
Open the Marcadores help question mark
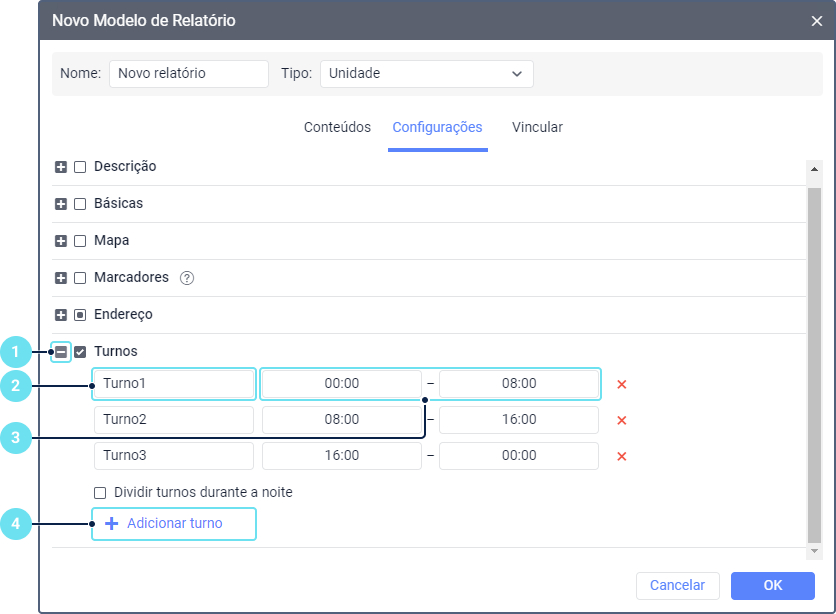point(186,278)
